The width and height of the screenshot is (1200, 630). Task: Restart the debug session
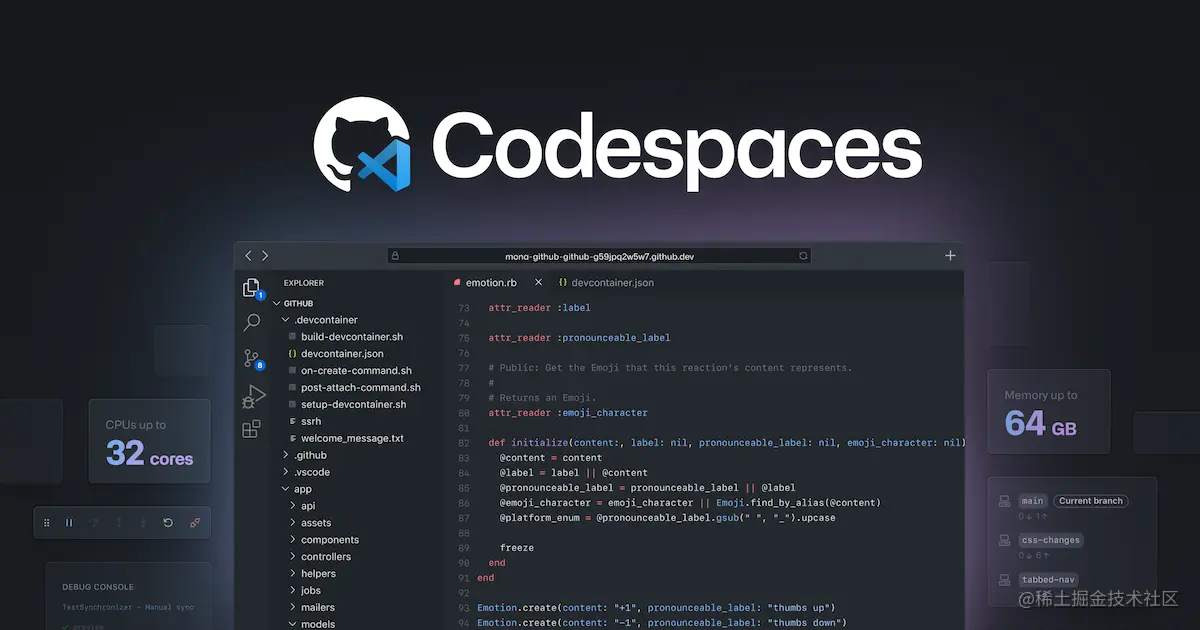[x=168, y=522]
